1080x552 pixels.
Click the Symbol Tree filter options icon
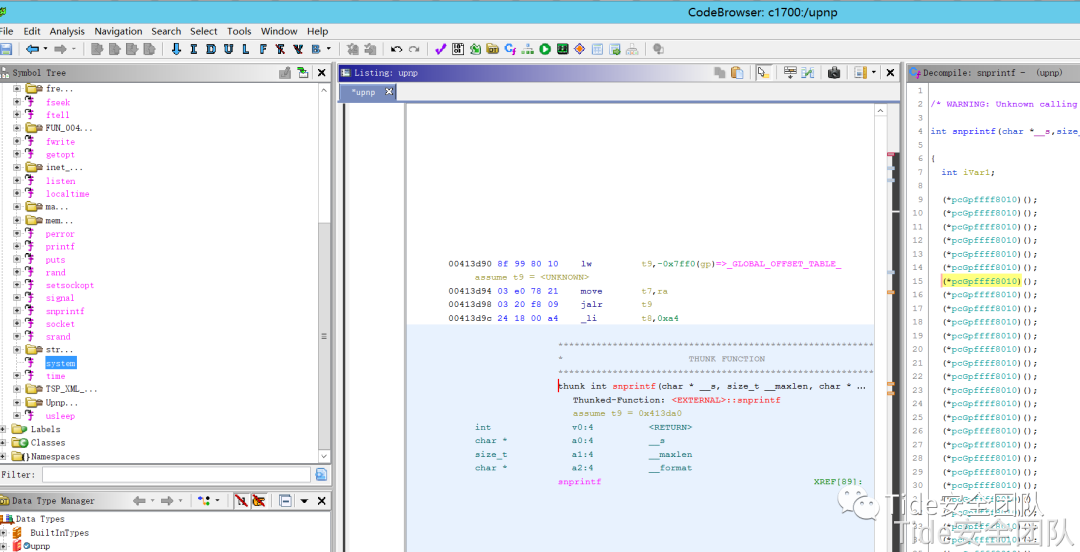[x=321, y=474]
